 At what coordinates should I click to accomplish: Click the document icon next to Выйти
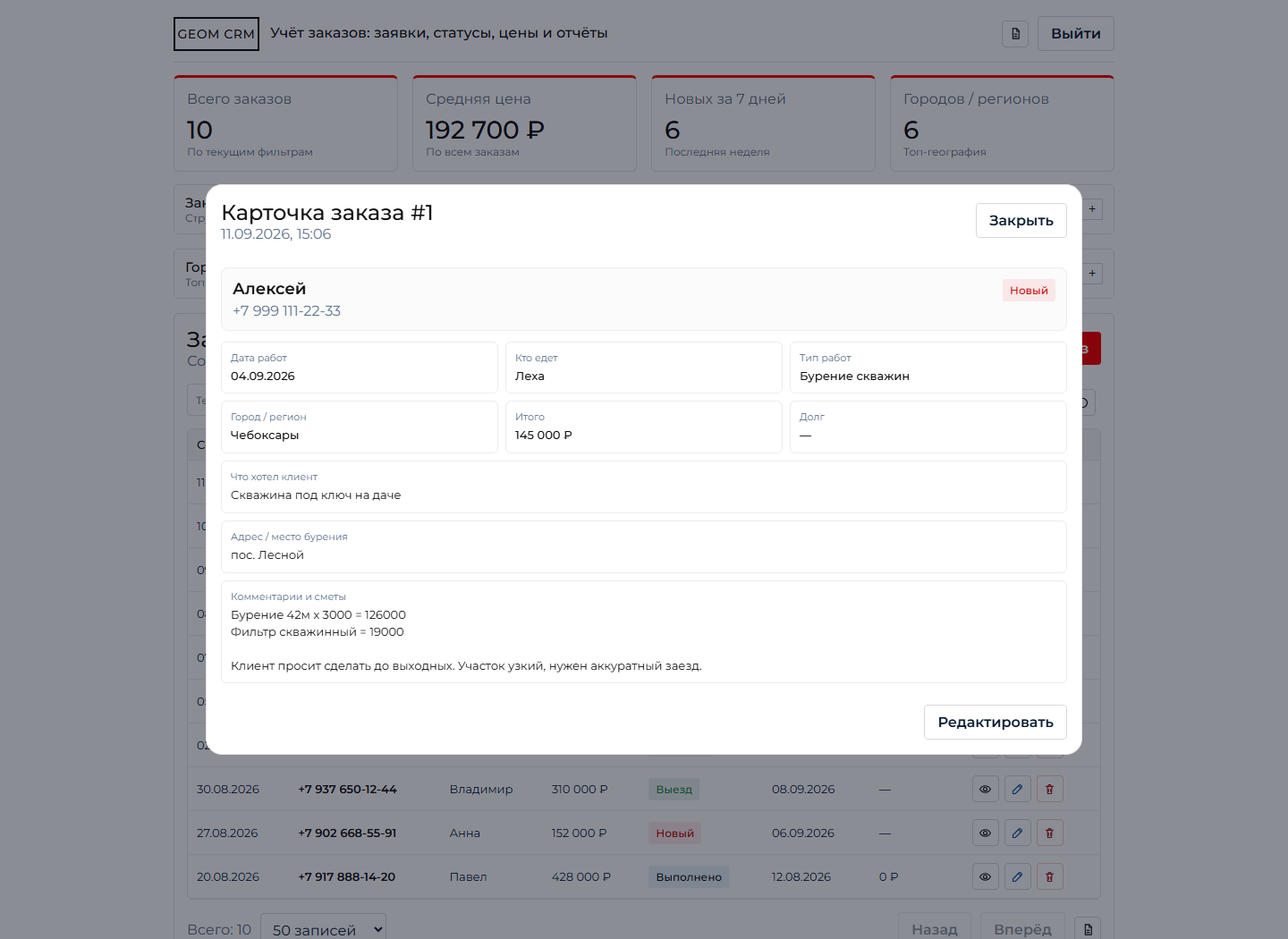(1015, 34)
